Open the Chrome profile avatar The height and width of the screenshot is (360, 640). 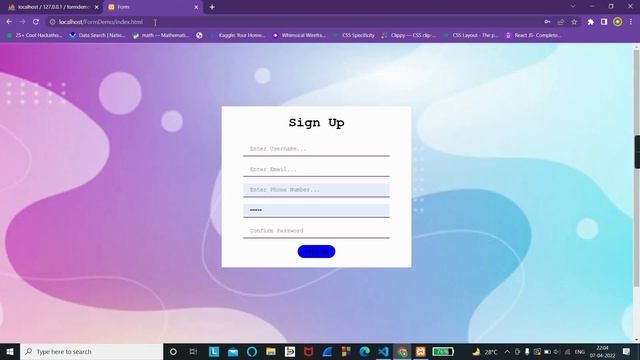pyautogui.click(x=618, y=22)
